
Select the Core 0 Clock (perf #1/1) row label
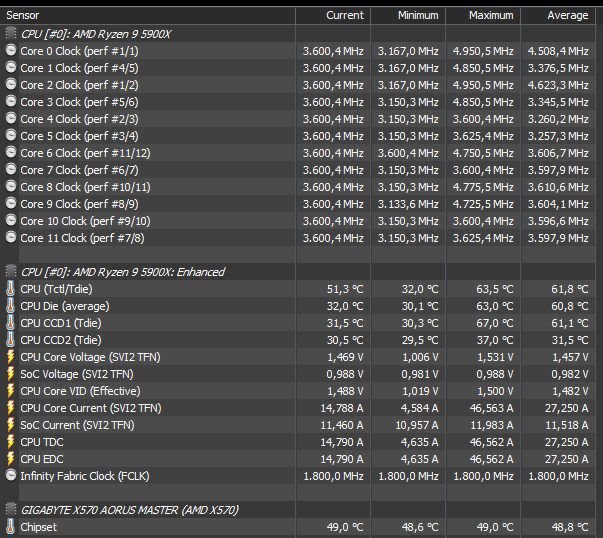[79, 51]
